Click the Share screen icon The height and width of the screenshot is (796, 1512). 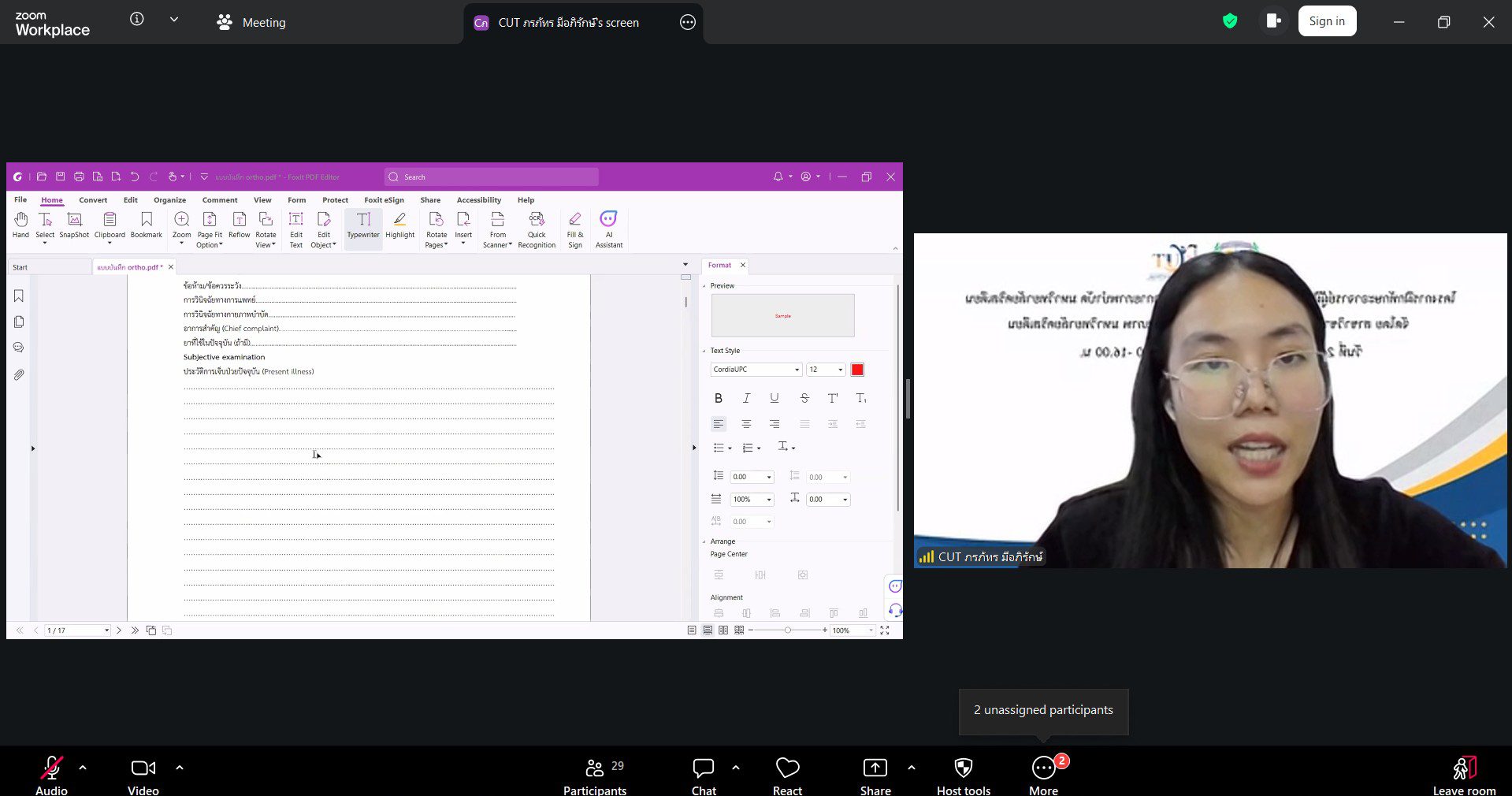[x=875, y=768]
